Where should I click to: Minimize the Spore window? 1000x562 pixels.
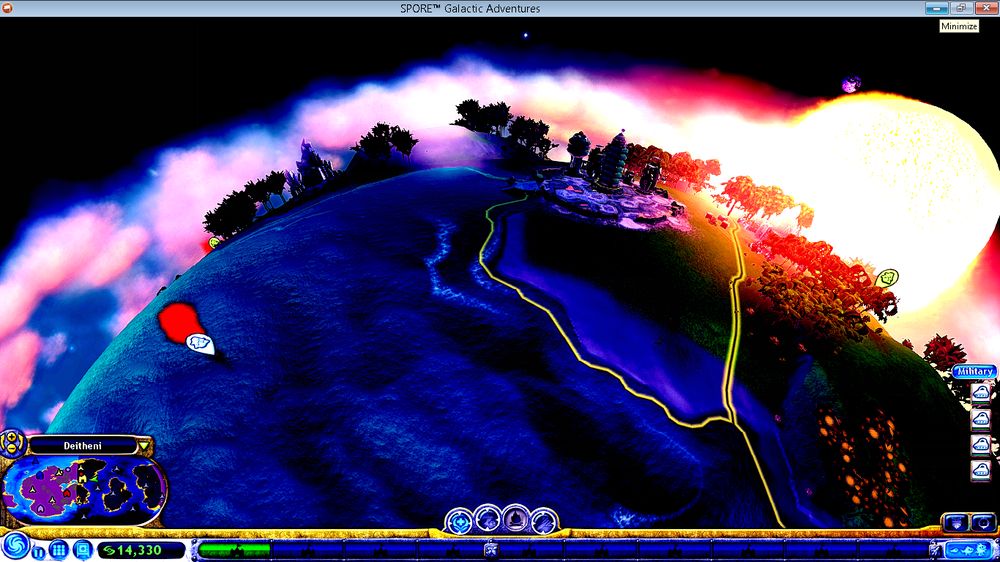[x=936, y=8]
